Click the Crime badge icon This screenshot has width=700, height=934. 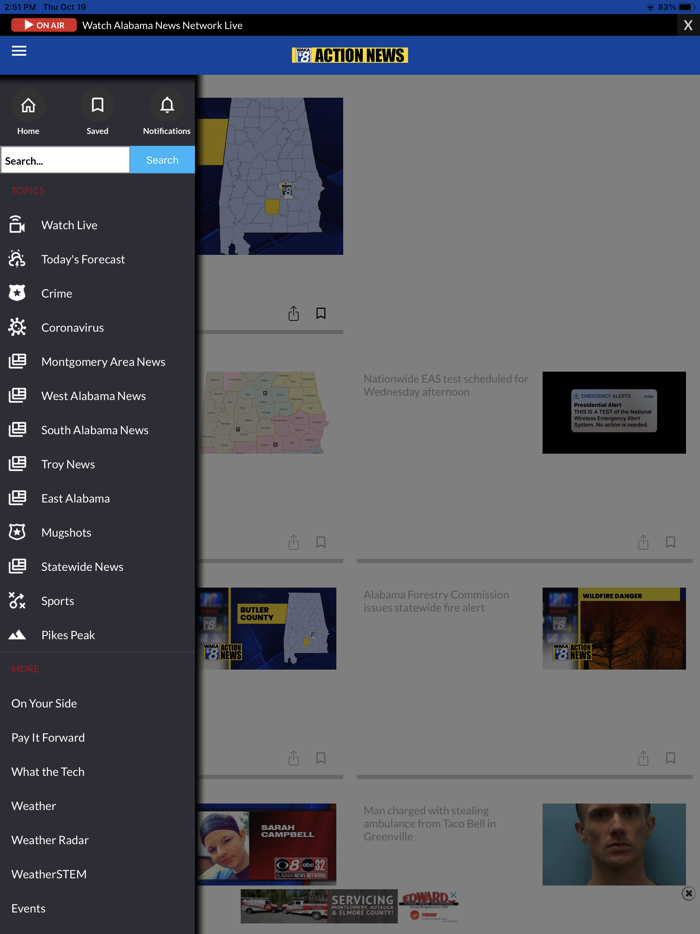pyautogui.click(x=17, y=293)
